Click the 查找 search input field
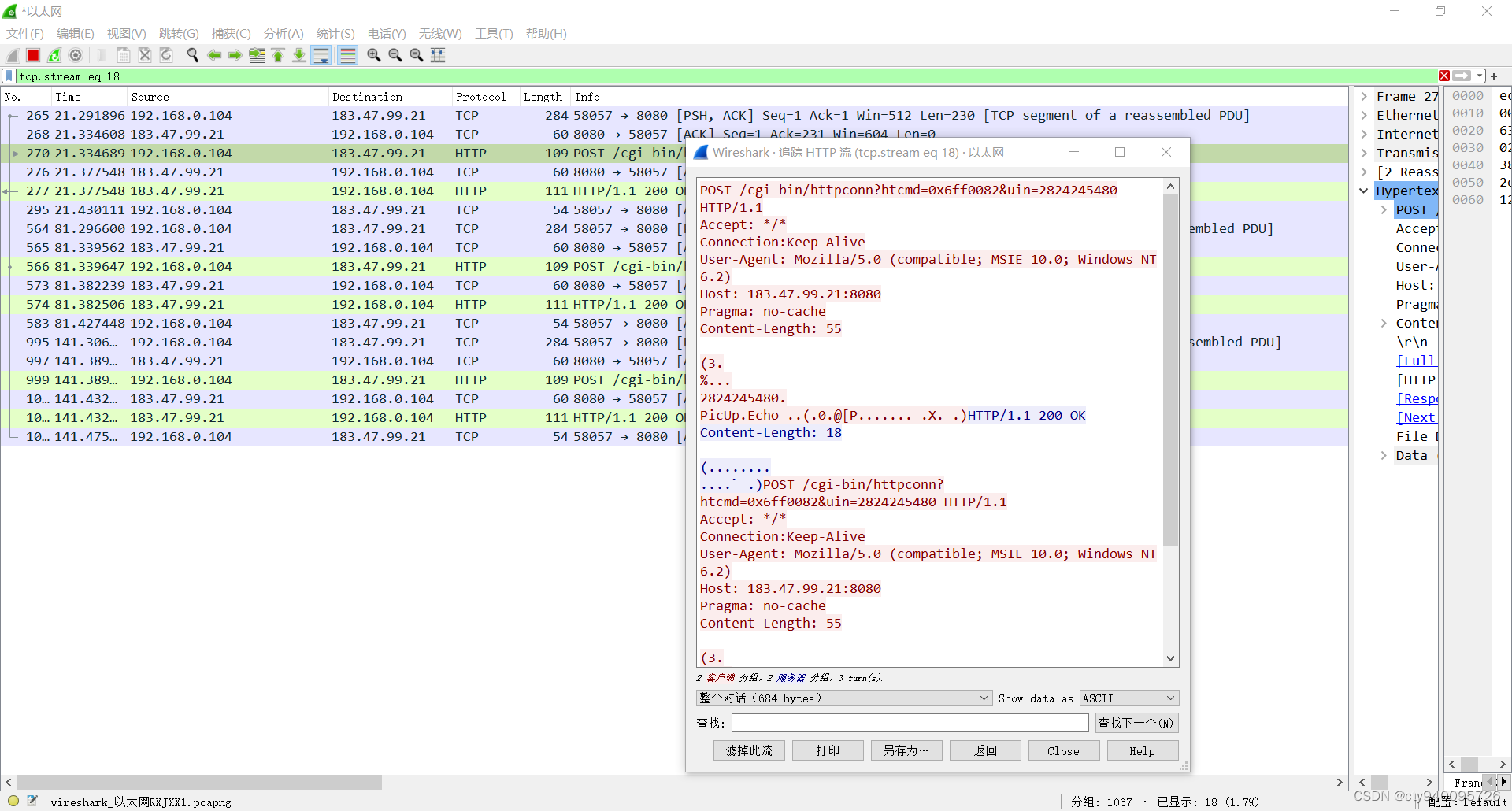The width and height of the screenshot is (1512, 811). point(910,723)
